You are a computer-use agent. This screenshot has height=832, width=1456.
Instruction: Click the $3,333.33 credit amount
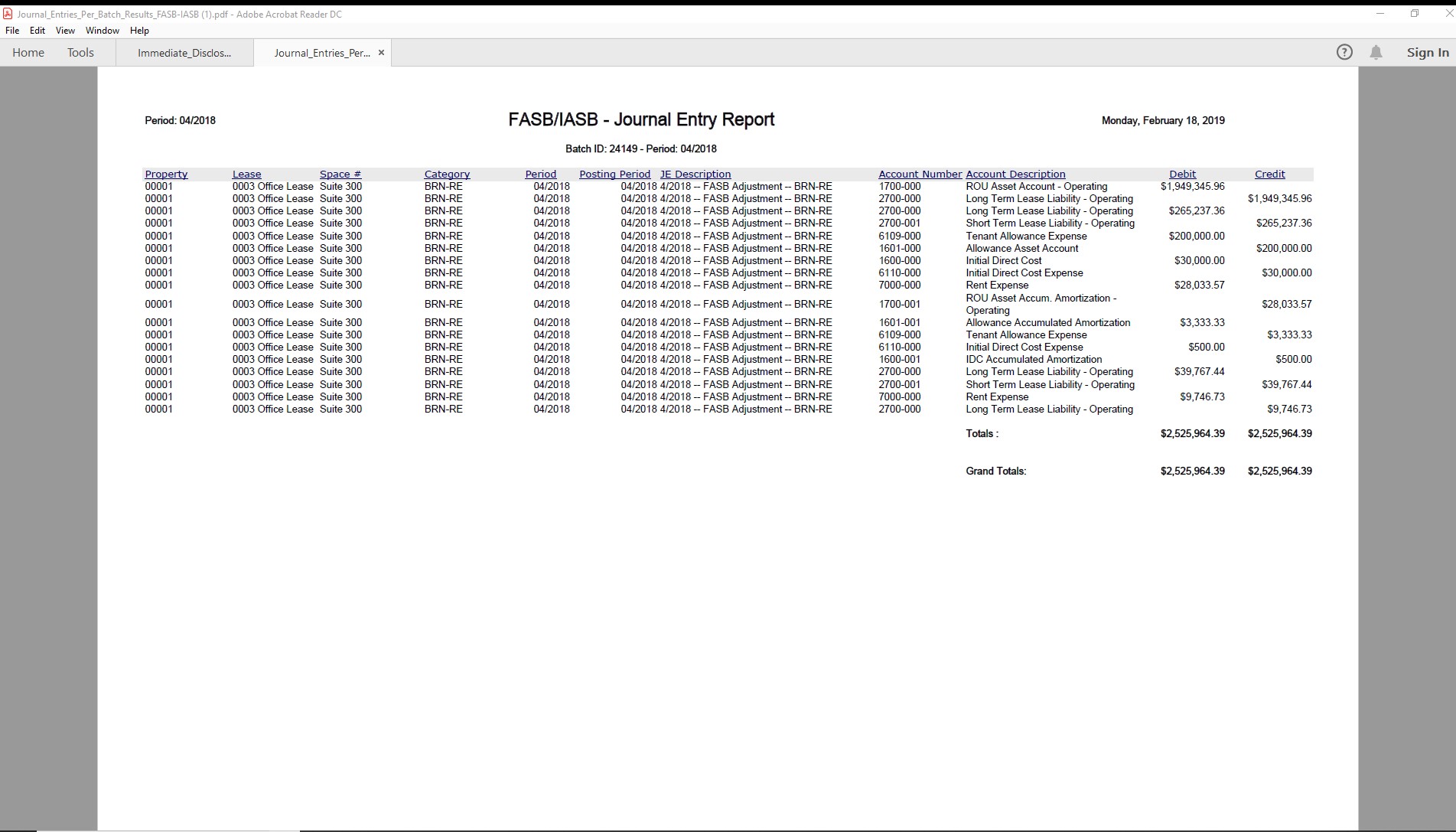tap(1289, 335)
